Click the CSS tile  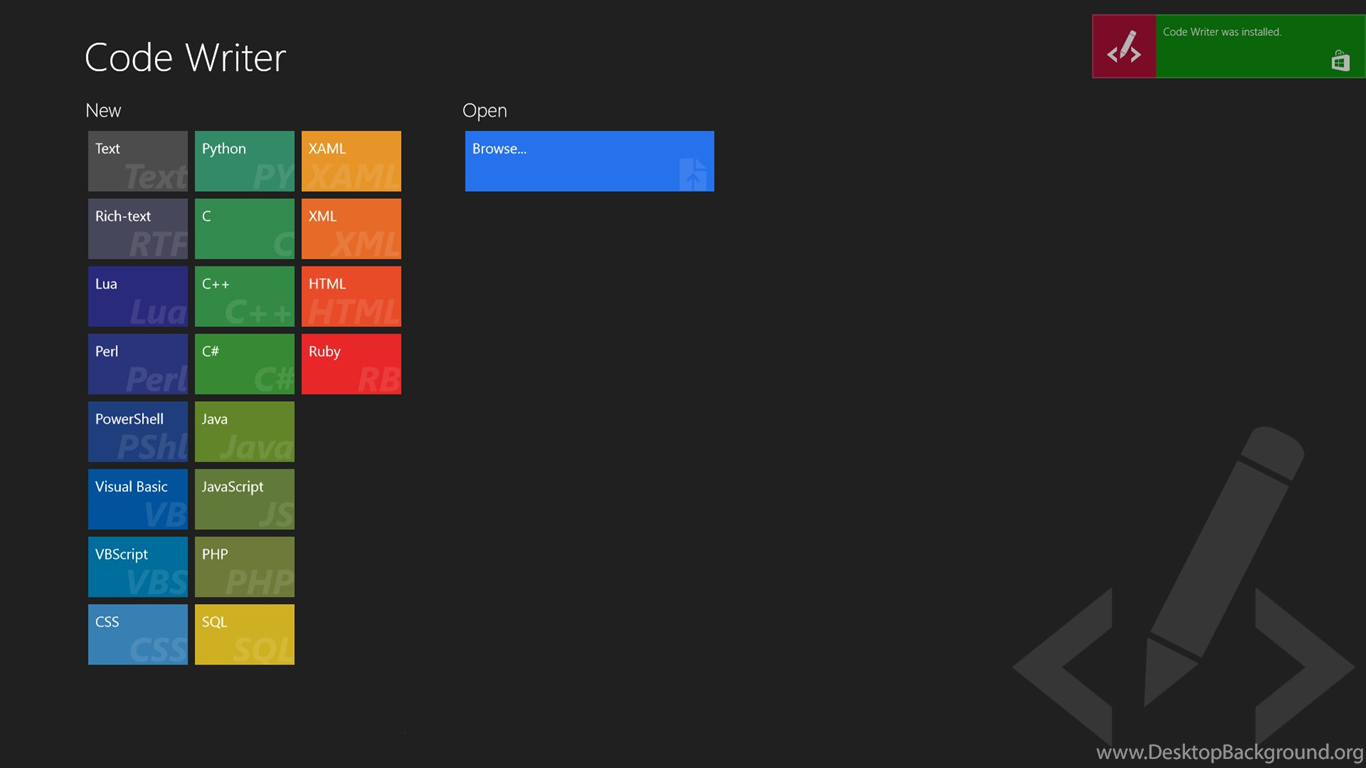click(x=138, y=634)
